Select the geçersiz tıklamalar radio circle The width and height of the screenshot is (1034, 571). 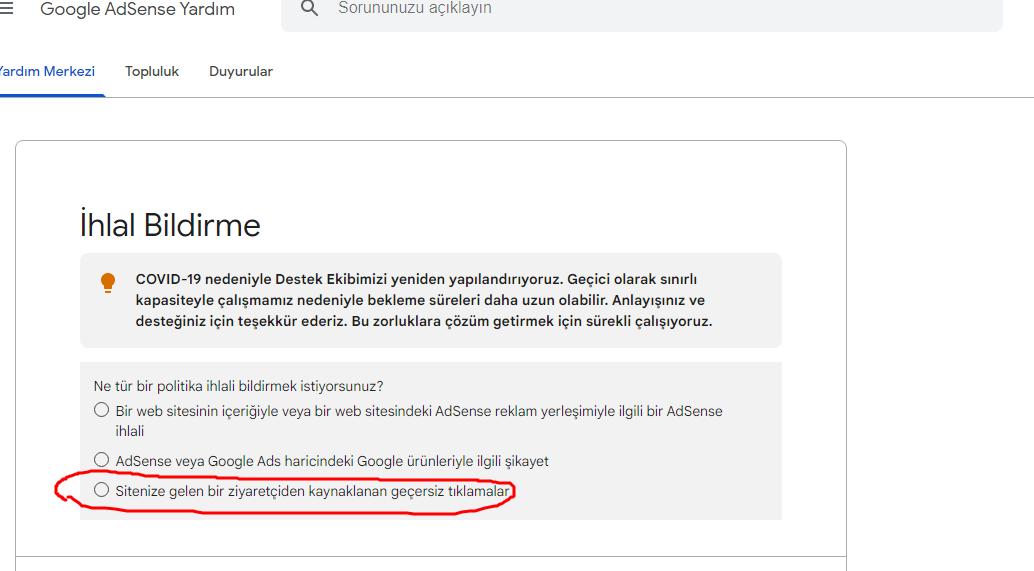pyautogui.click(x=102, y=490)
